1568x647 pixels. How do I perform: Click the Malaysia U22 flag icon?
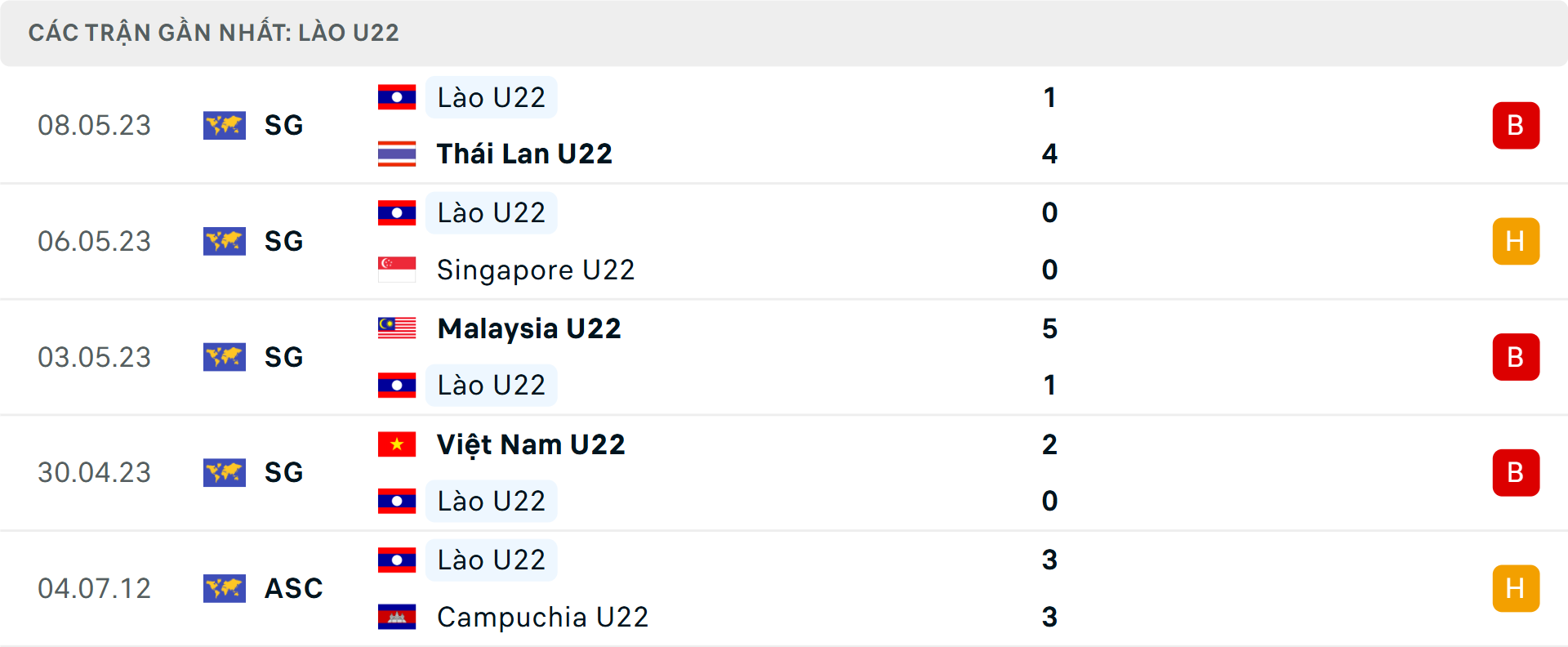pos(397,328)
